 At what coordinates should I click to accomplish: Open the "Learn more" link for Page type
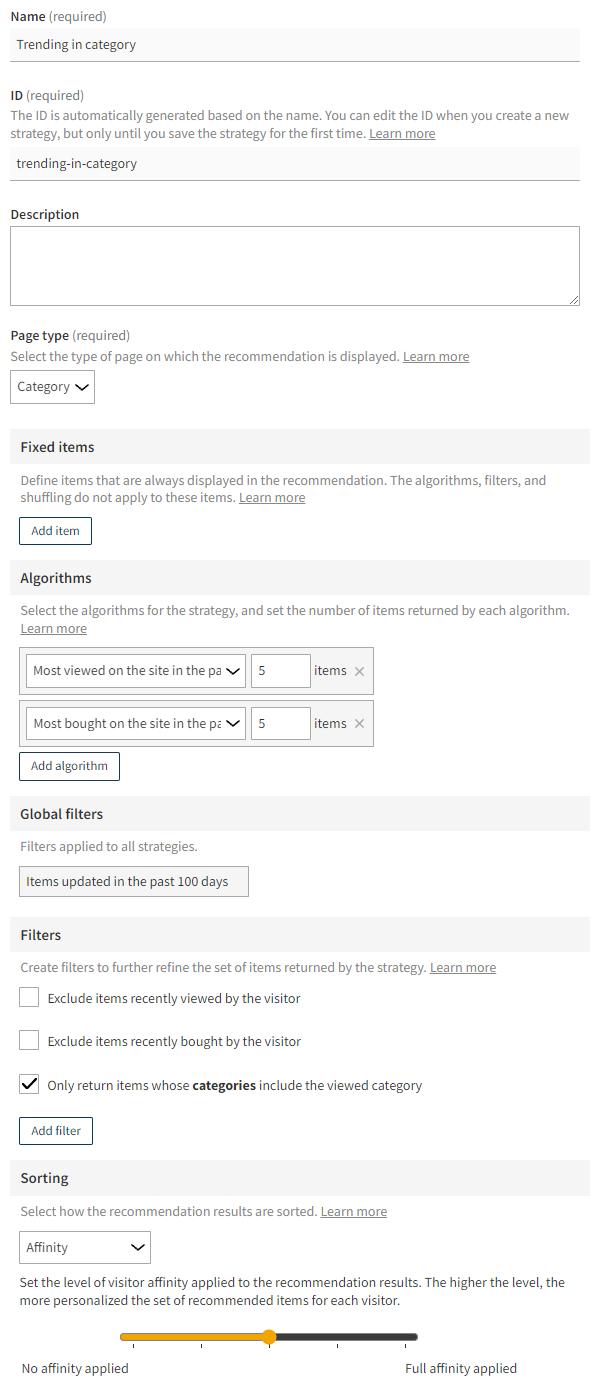click(x=435, y=355)
